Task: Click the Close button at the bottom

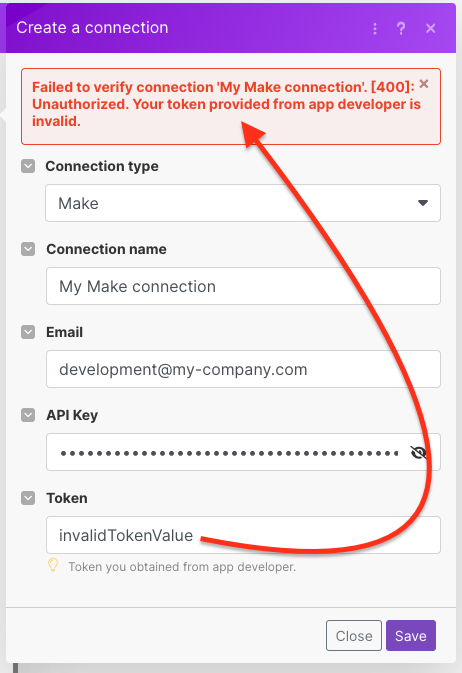Action: click(x=354, y=636)
